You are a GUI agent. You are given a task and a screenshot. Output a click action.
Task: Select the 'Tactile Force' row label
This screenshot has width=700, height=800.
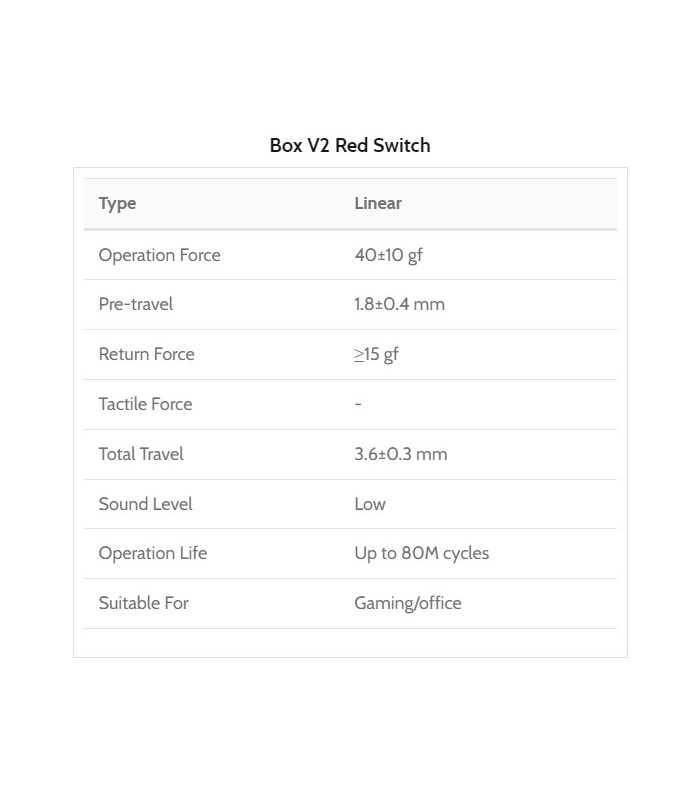point(145,404)
